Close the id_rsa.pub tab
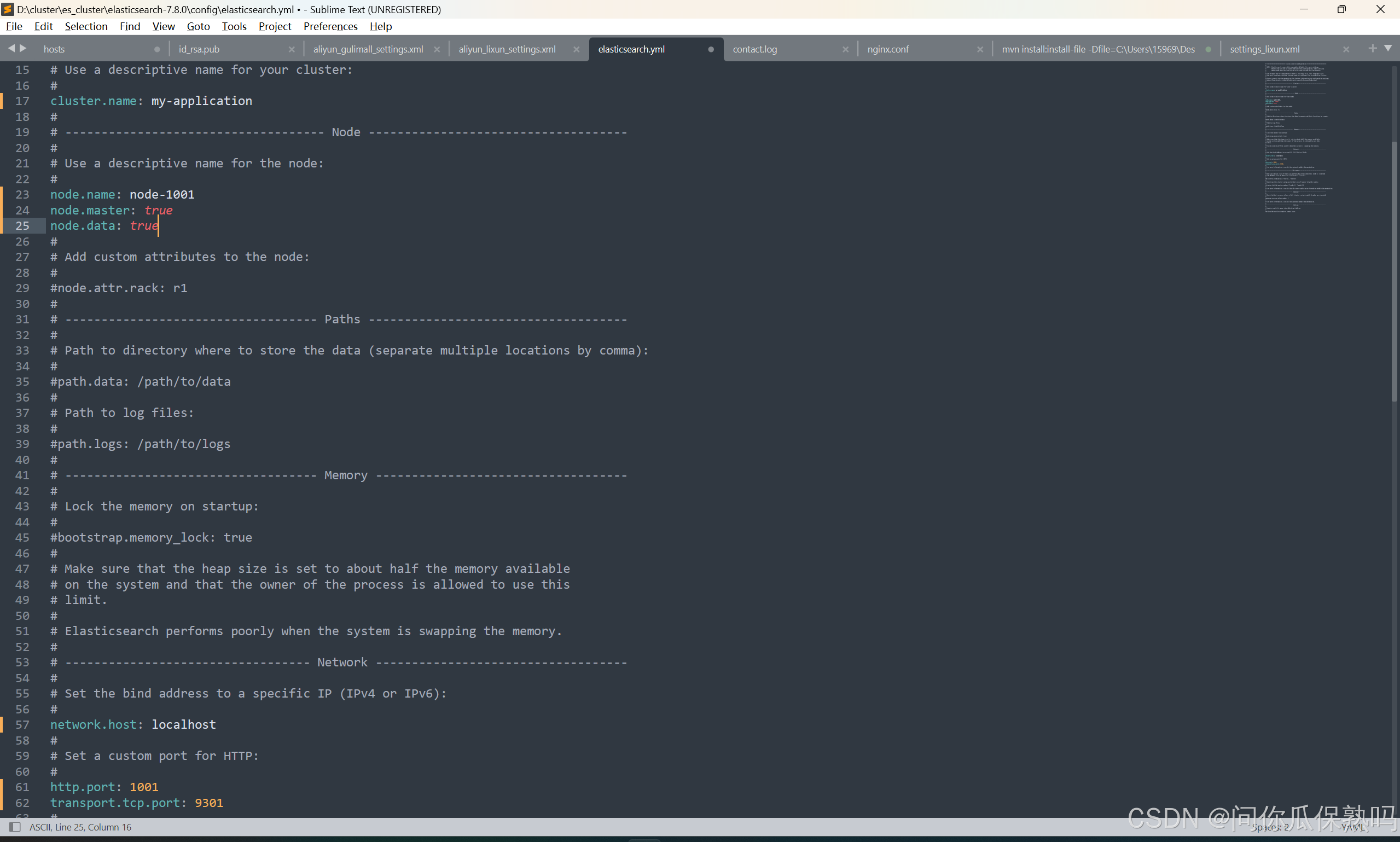 (292, 49)
